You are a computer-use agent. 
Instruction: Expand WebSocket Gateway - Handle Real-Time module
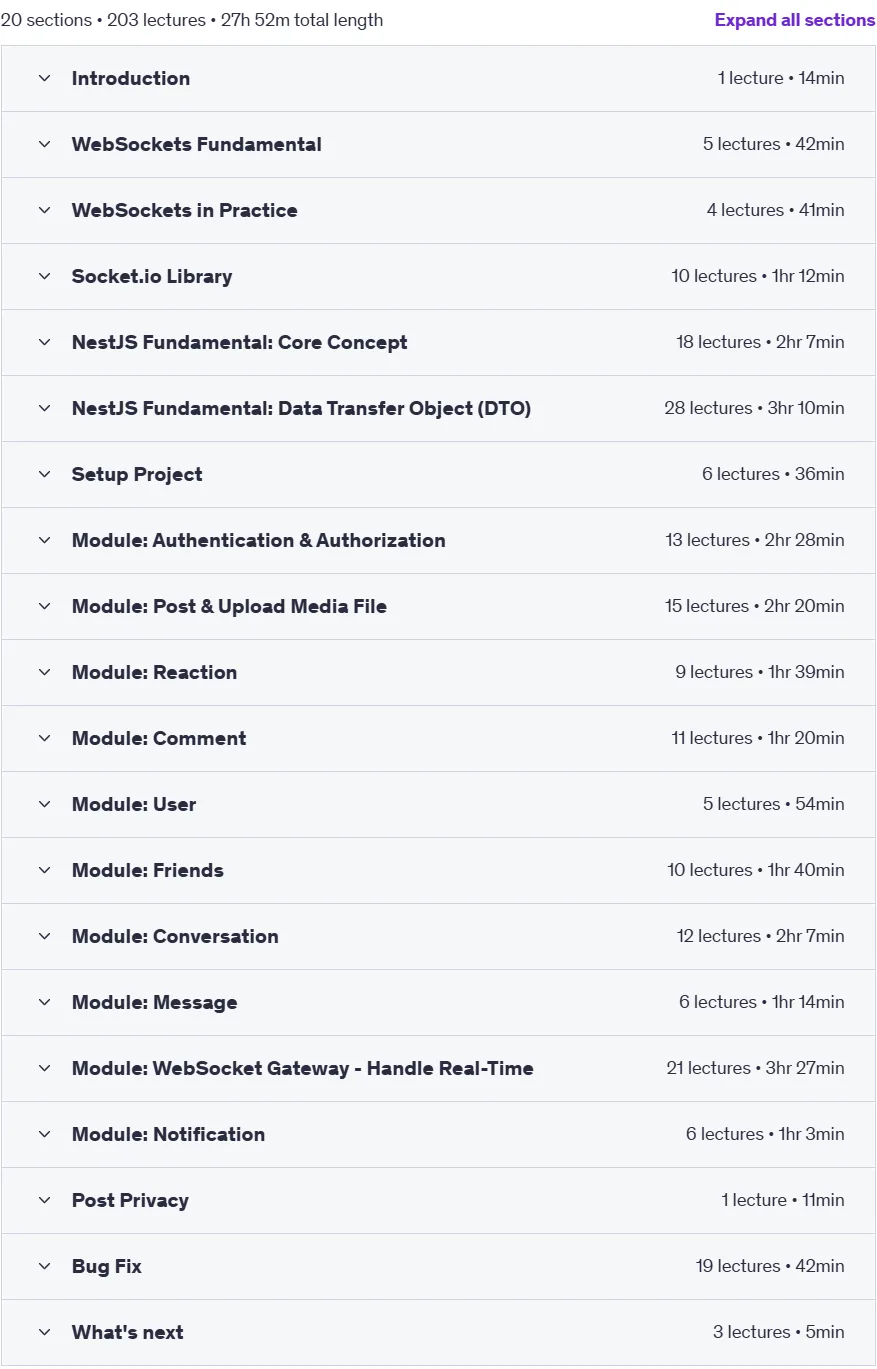438,1068
